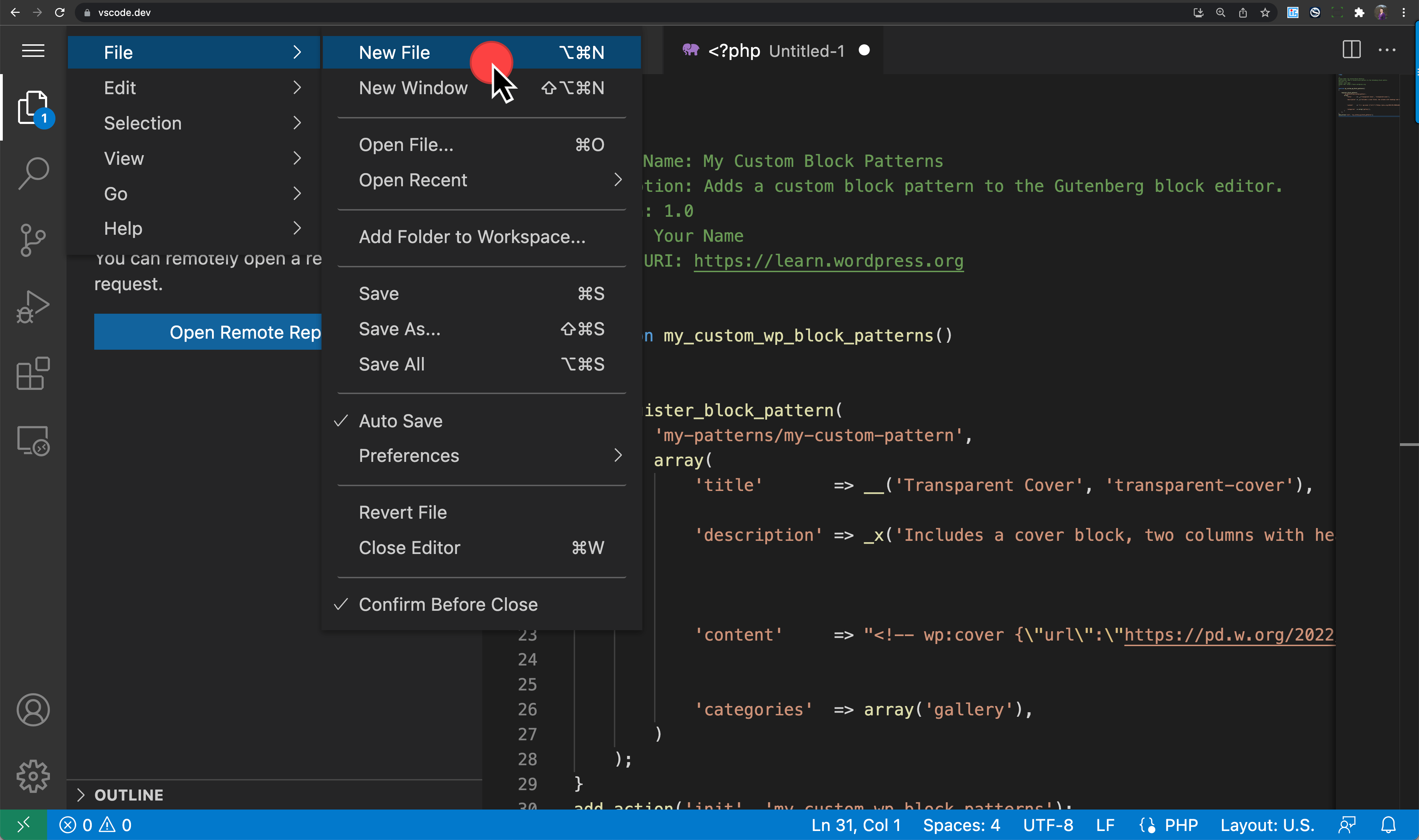Expand the OUTLINE section
Viewport: 1419px width, 840px height.
pyautogui.click(x=129, y=795)
